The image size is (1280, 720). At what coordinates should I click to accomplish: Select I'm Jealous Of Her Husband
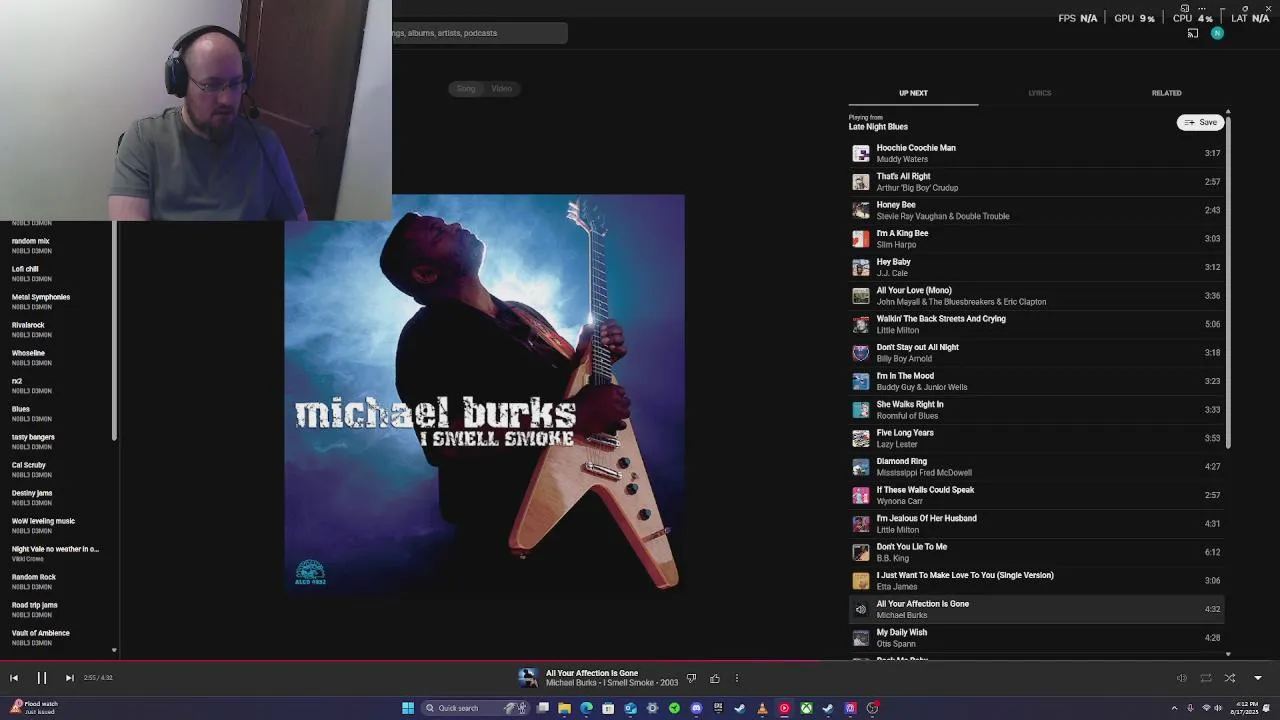coord(1036,524)
